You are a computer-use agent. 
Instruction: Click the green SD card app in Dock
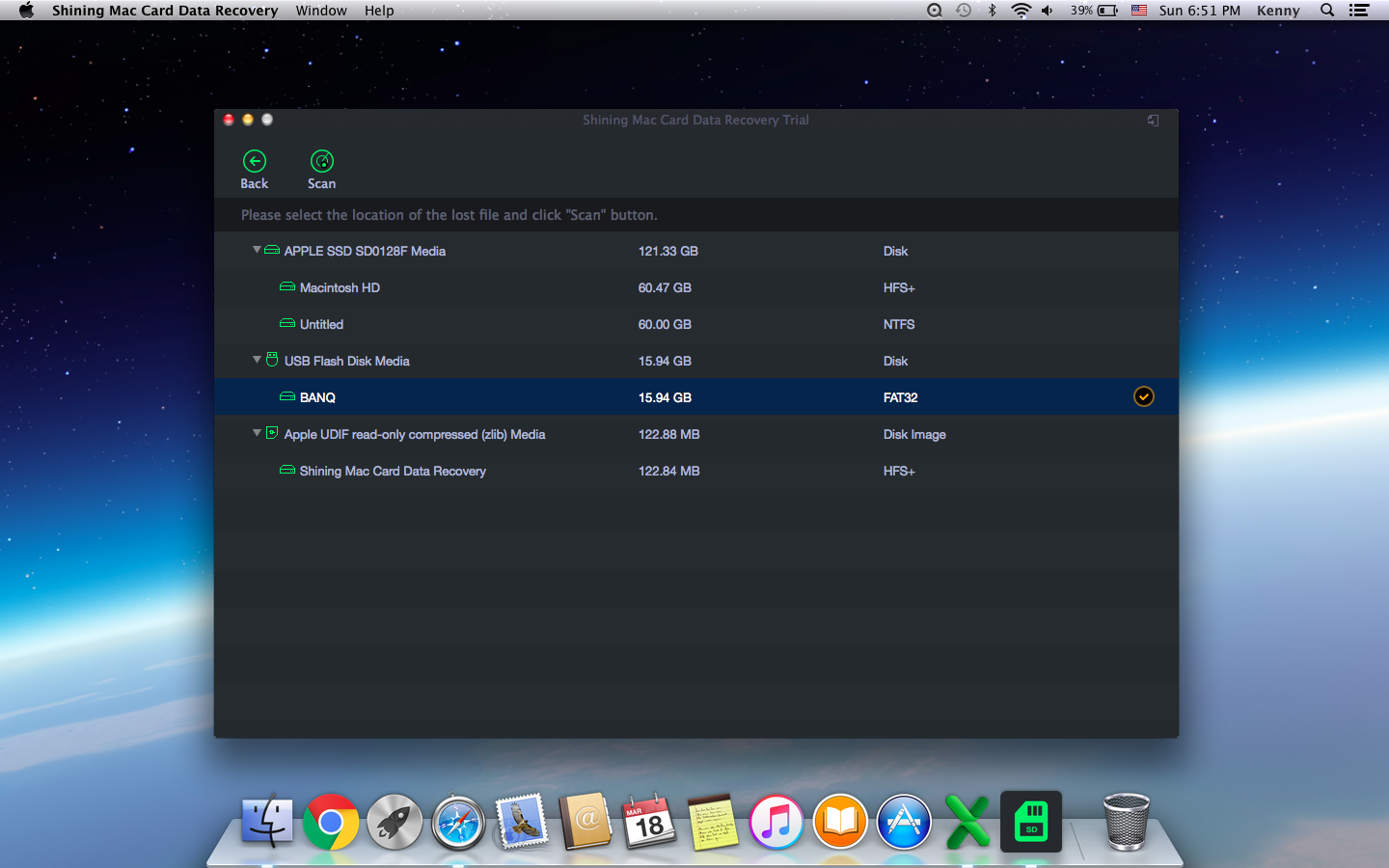1031,822
